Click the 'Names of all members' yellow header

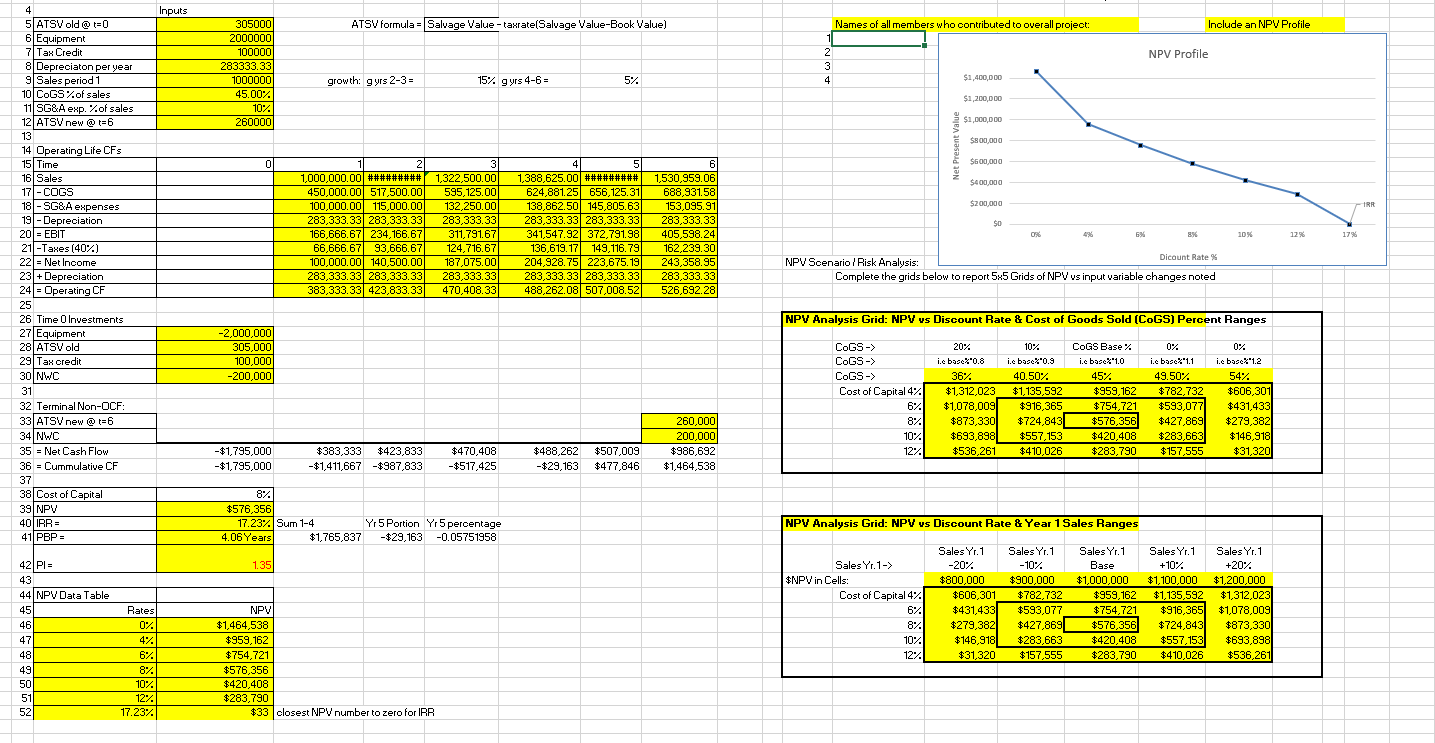click(x=984, y=24)
